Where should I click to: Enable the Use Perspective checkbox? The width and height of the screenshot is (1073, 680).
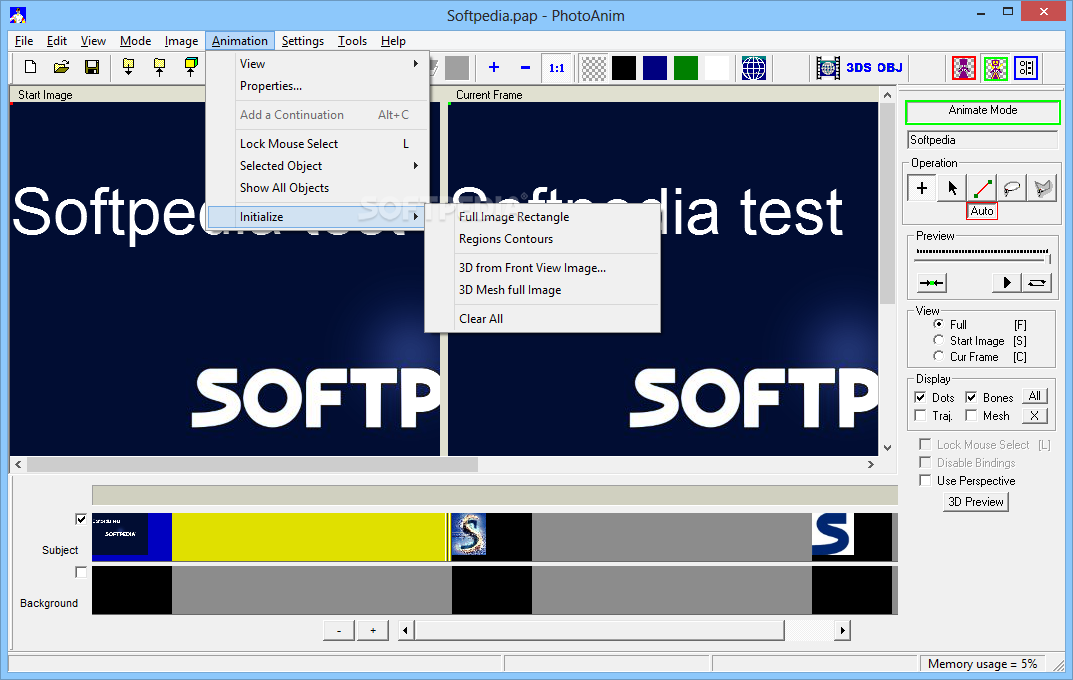point(925,480)
